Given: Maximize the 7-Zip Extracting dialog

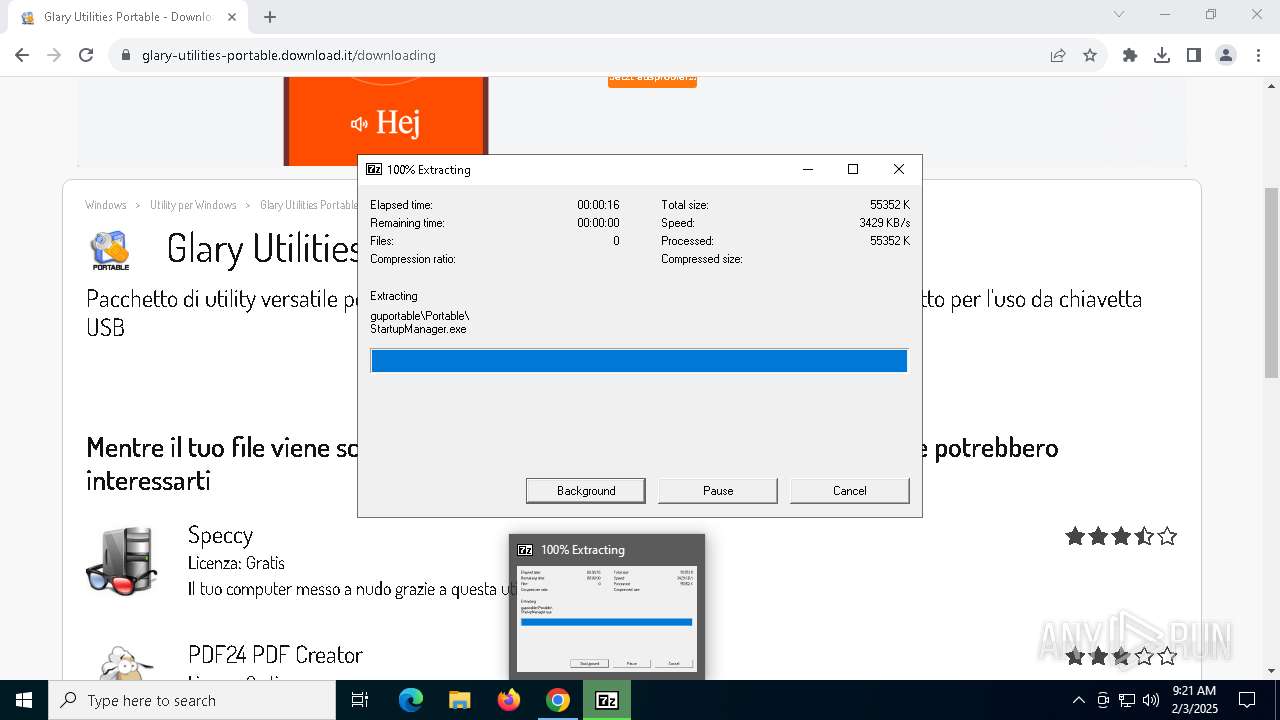Looking at the screenshot, I should [x=853, y=169].
